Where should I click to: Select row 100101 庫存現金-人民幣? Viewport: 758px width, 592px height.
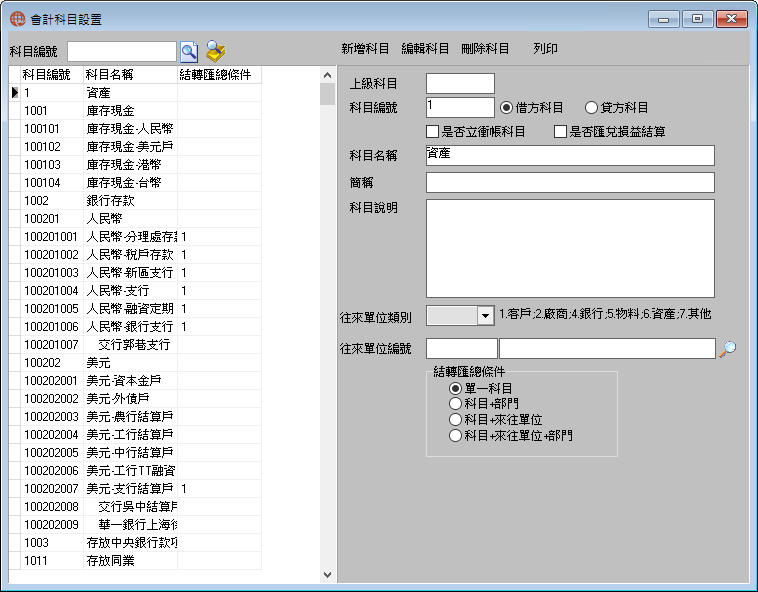point(135,129)
